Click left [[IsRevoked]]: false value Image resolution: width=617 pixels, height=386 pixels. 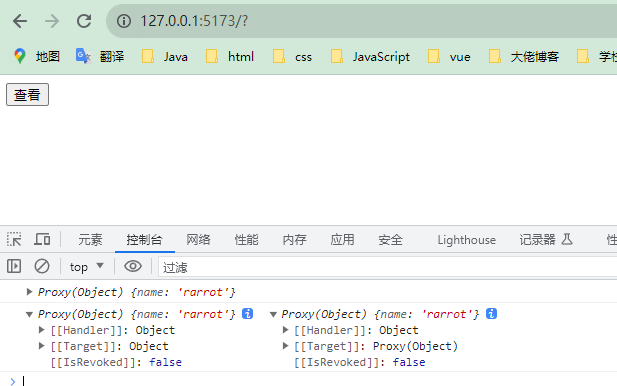[x=165, y=362]
